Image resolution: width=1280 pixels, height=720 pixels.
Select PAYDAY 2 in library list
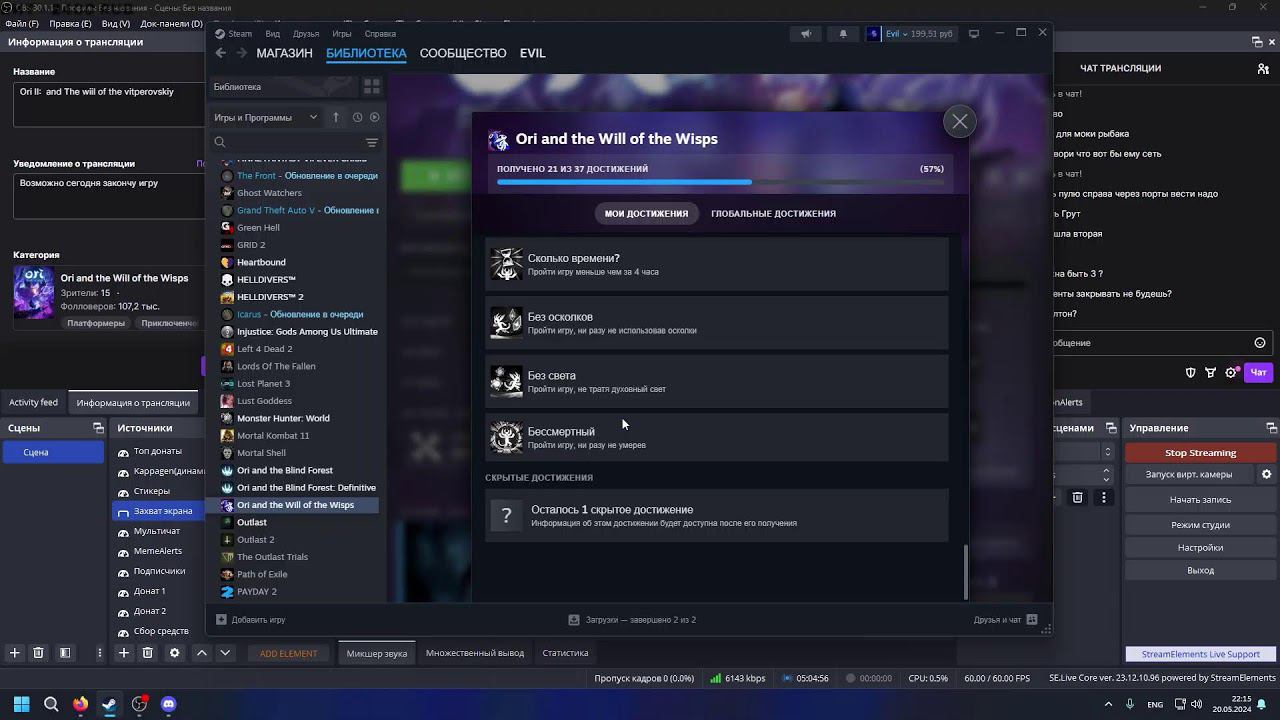pos(256,591)
